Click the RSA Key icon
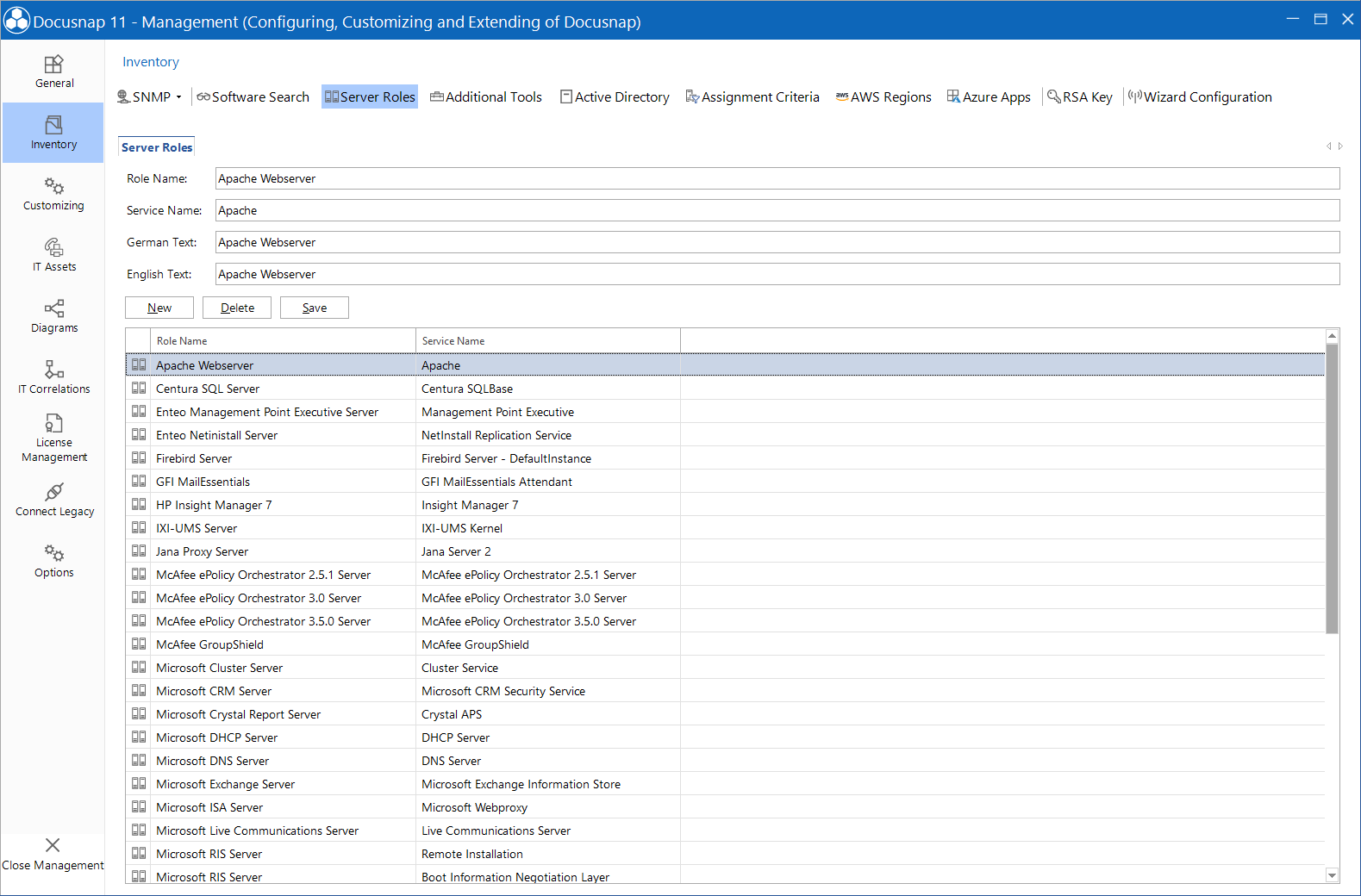This screenshot has height=896, width=1361. (1053, 96)
